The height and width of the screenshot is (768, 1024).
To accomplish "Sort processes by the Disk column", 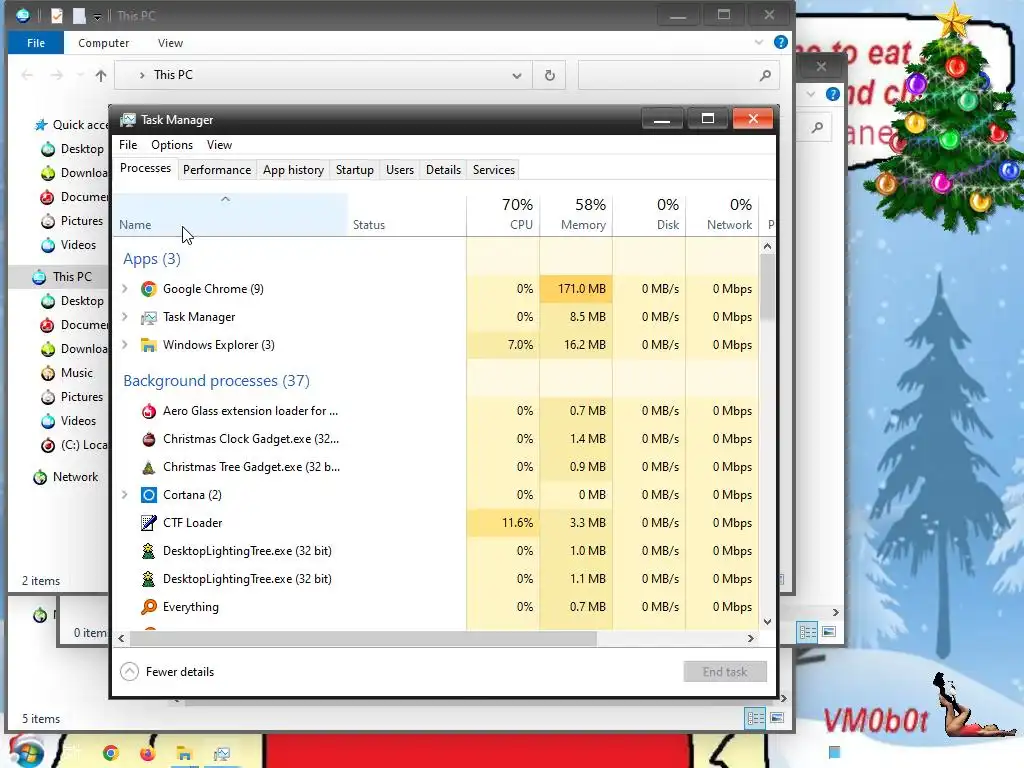I will tap(649, 216).
